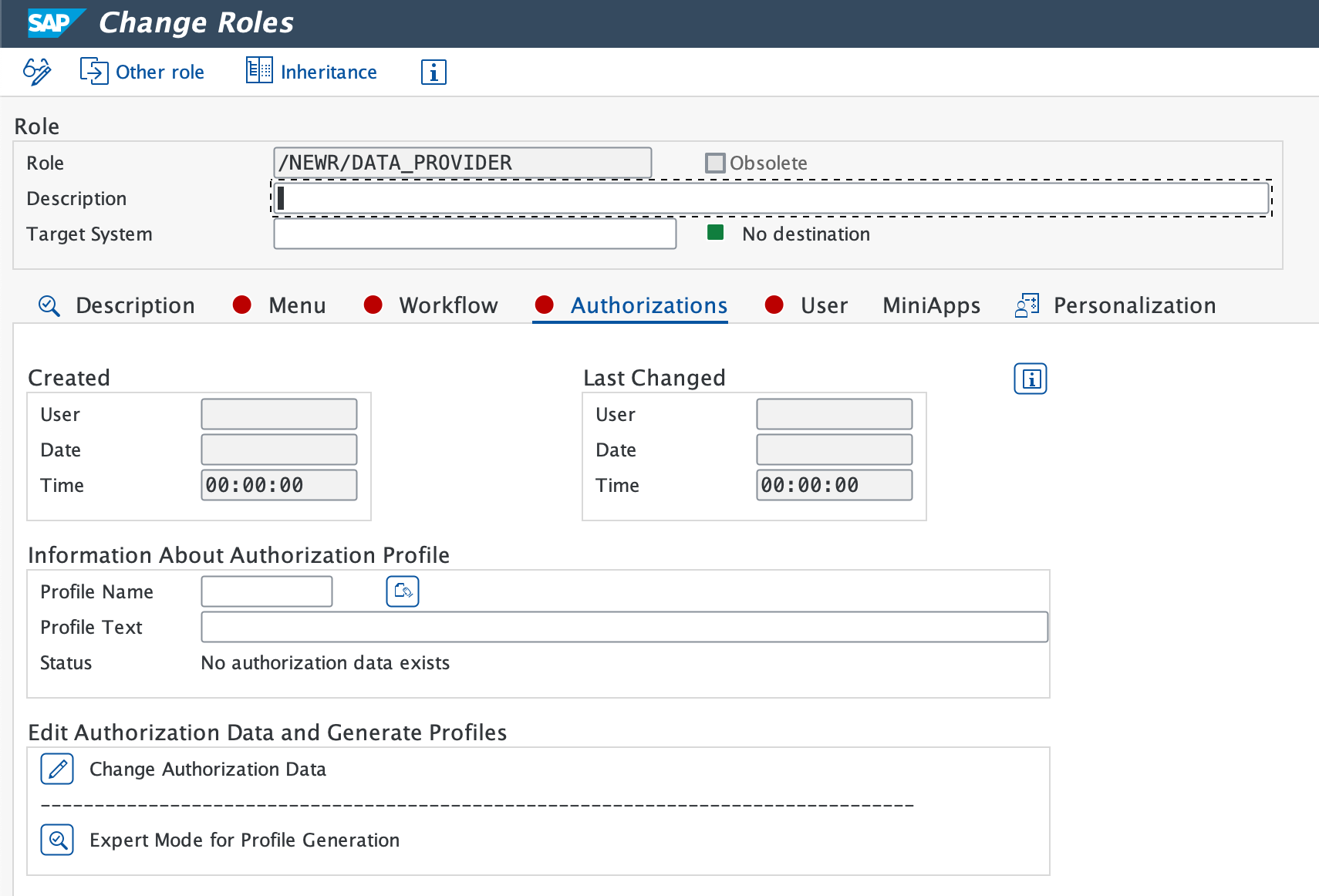Click the red status light beside Menu tab

point(241,305)
